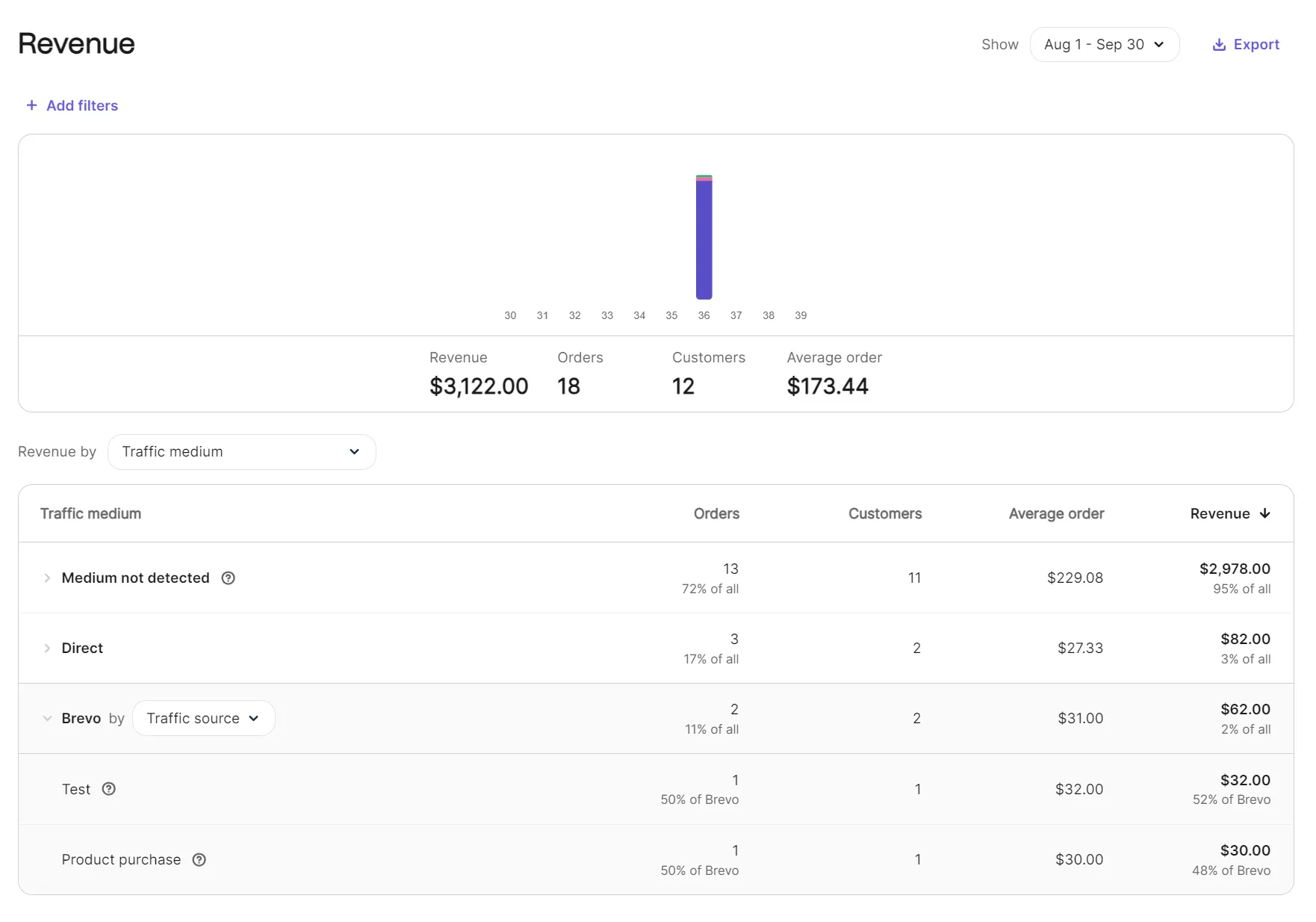Click the 48% of Brevo text
The height and width of the screenshot is (922, 1316).
click(x=1231, y=870)
